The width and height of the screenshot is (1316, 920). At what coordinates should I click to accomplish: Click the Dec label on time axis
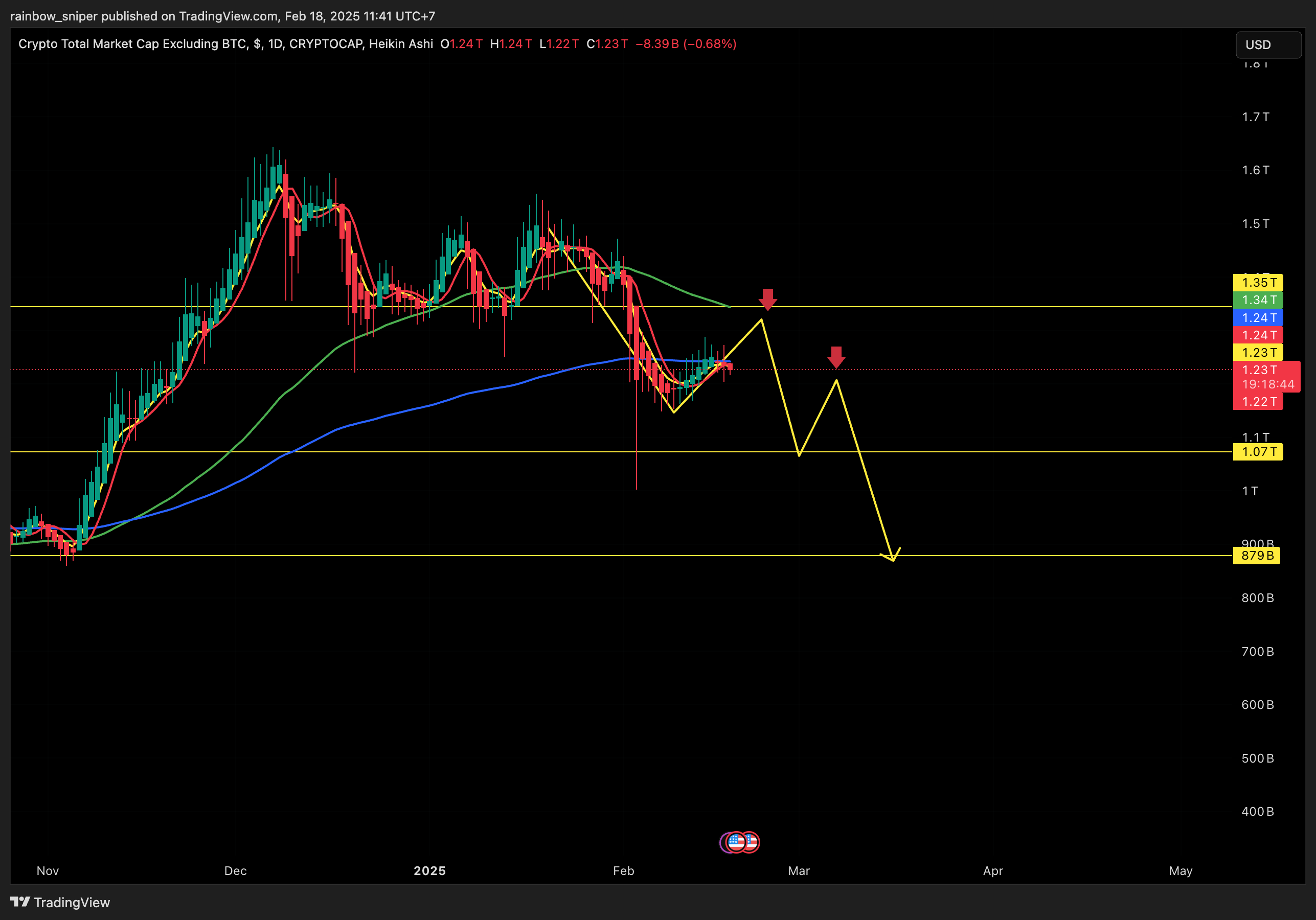(236, 871)
